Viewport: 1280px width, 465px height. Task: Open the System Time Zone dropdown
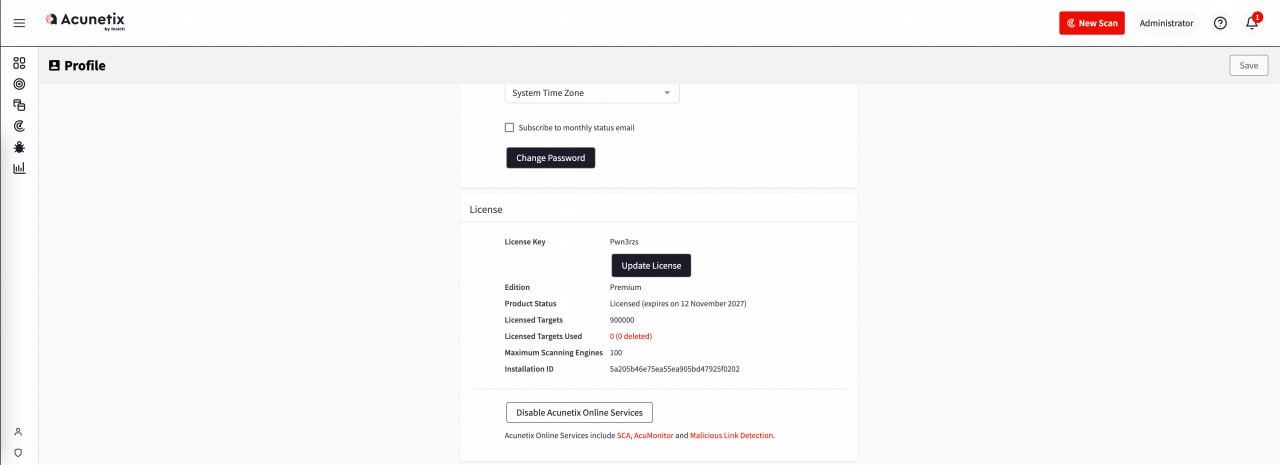(x=592, y=93)
